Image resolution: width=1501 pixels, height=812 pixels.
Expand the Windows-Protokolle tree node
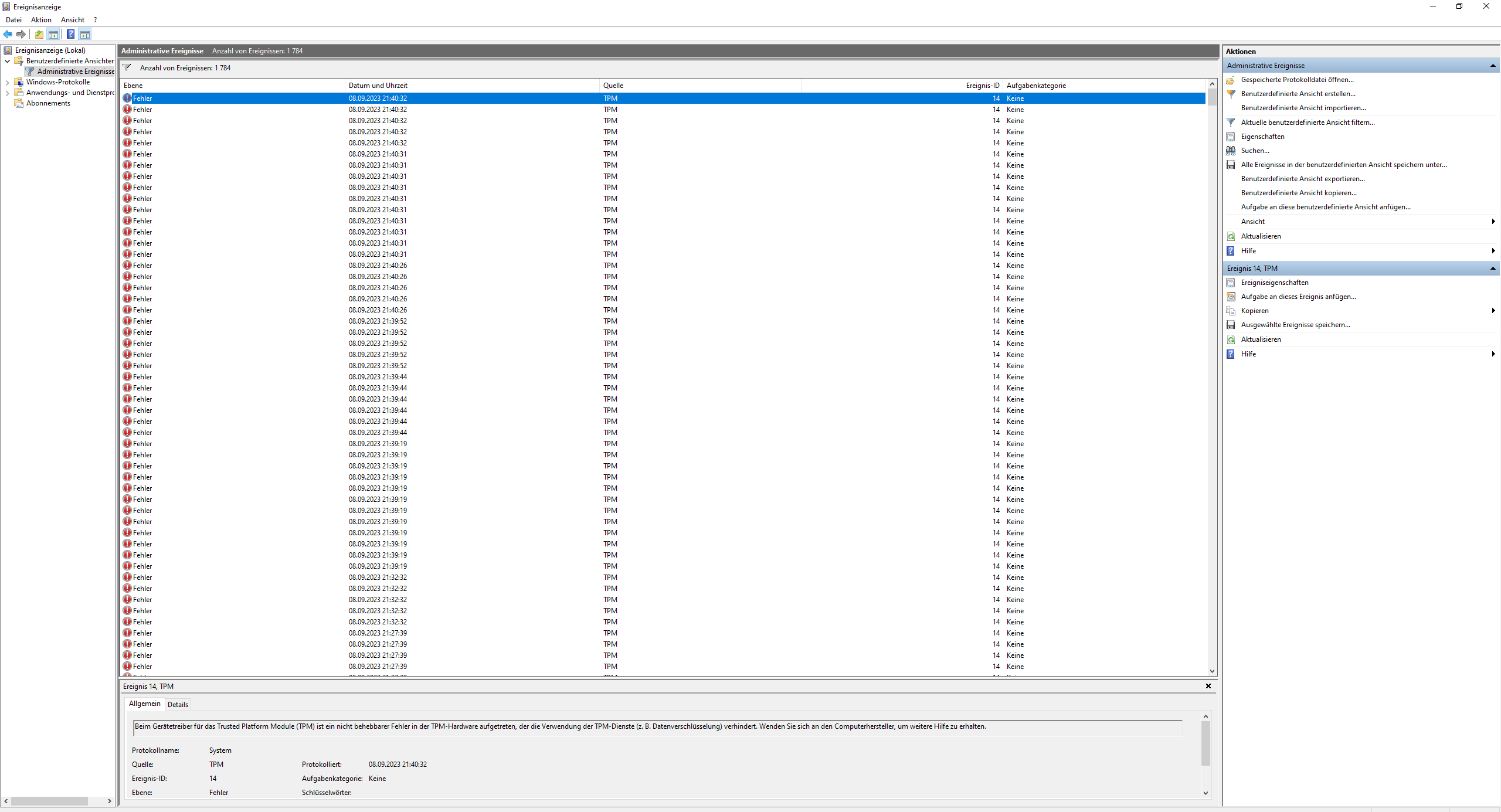pos(7,82)
